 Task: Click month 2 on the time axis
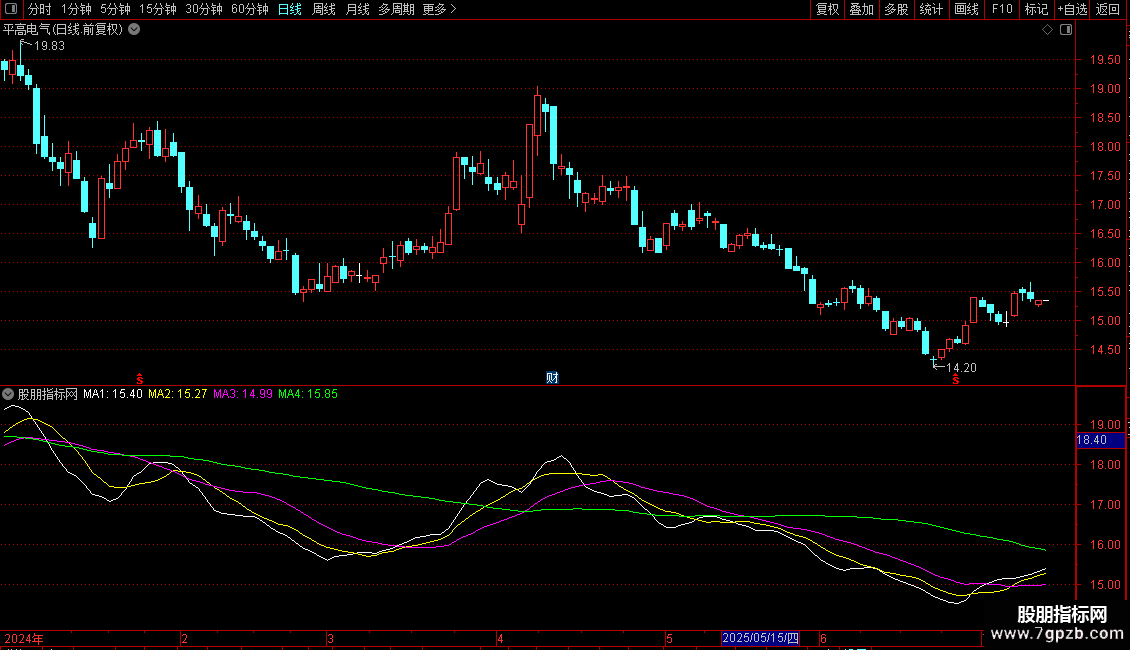pos(184,639)
